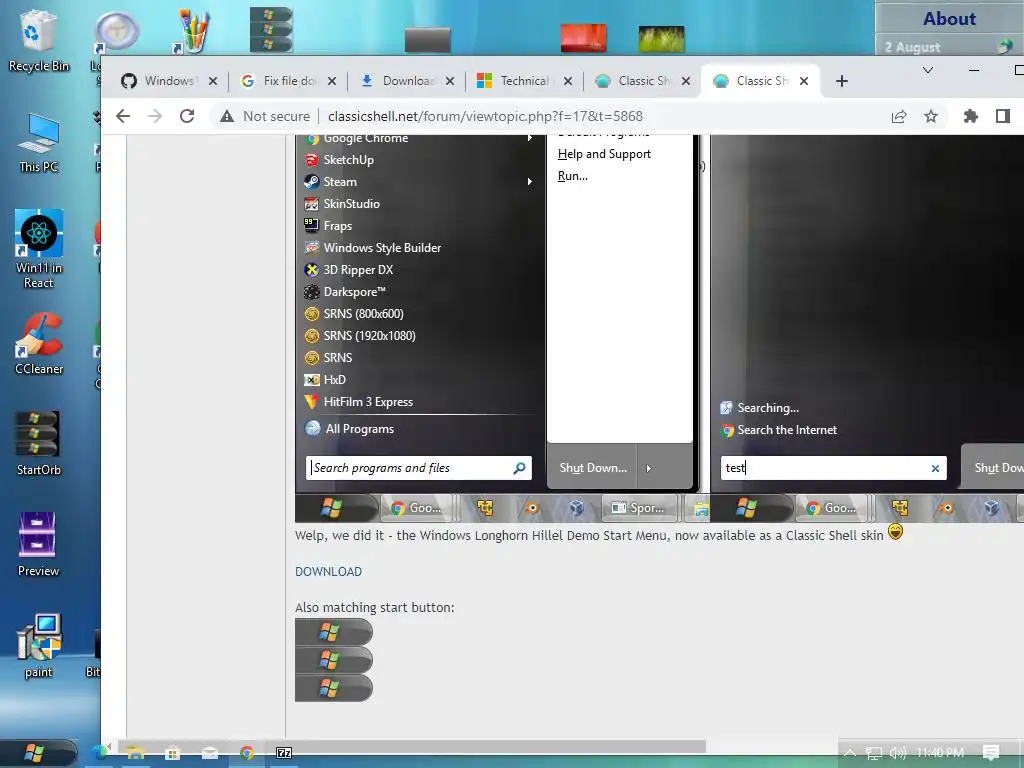Click SRNS (1920x1080) entry
Viewport: 1024px width, 768px height.
tap(369, 336)
